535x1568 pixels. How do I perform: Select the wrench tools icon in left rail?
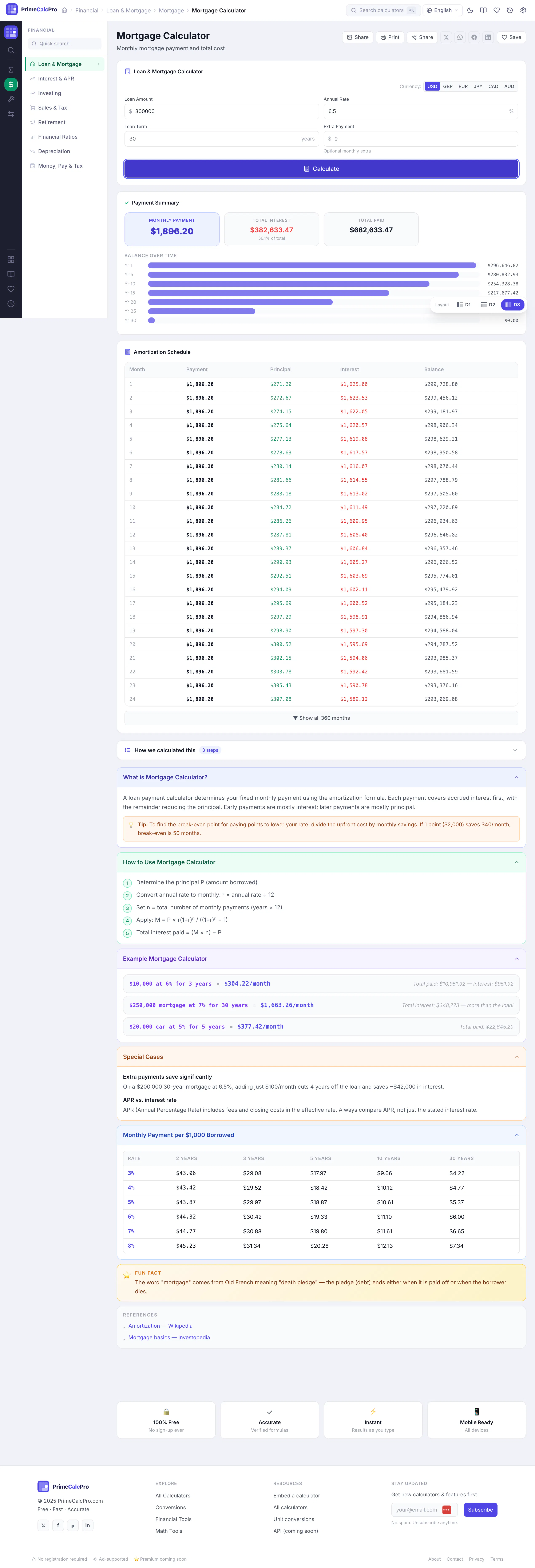(x=11, y=99)
